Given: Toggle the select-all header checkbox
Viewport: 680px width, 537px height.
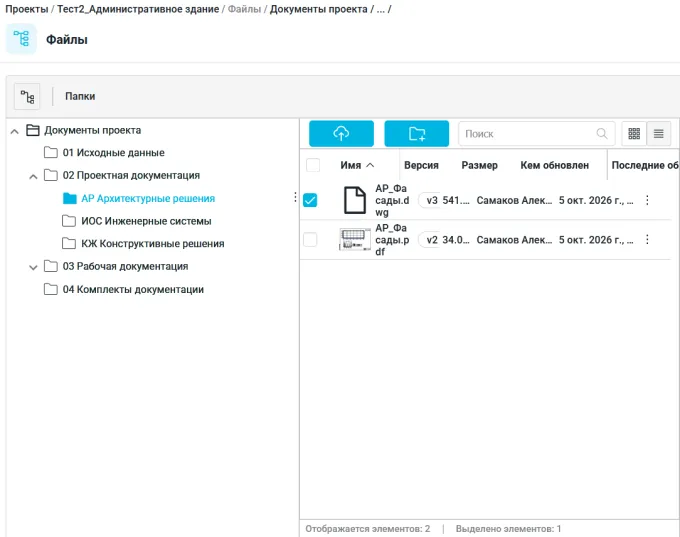Looking at the screenshot, I should click(x=313, y=165).
